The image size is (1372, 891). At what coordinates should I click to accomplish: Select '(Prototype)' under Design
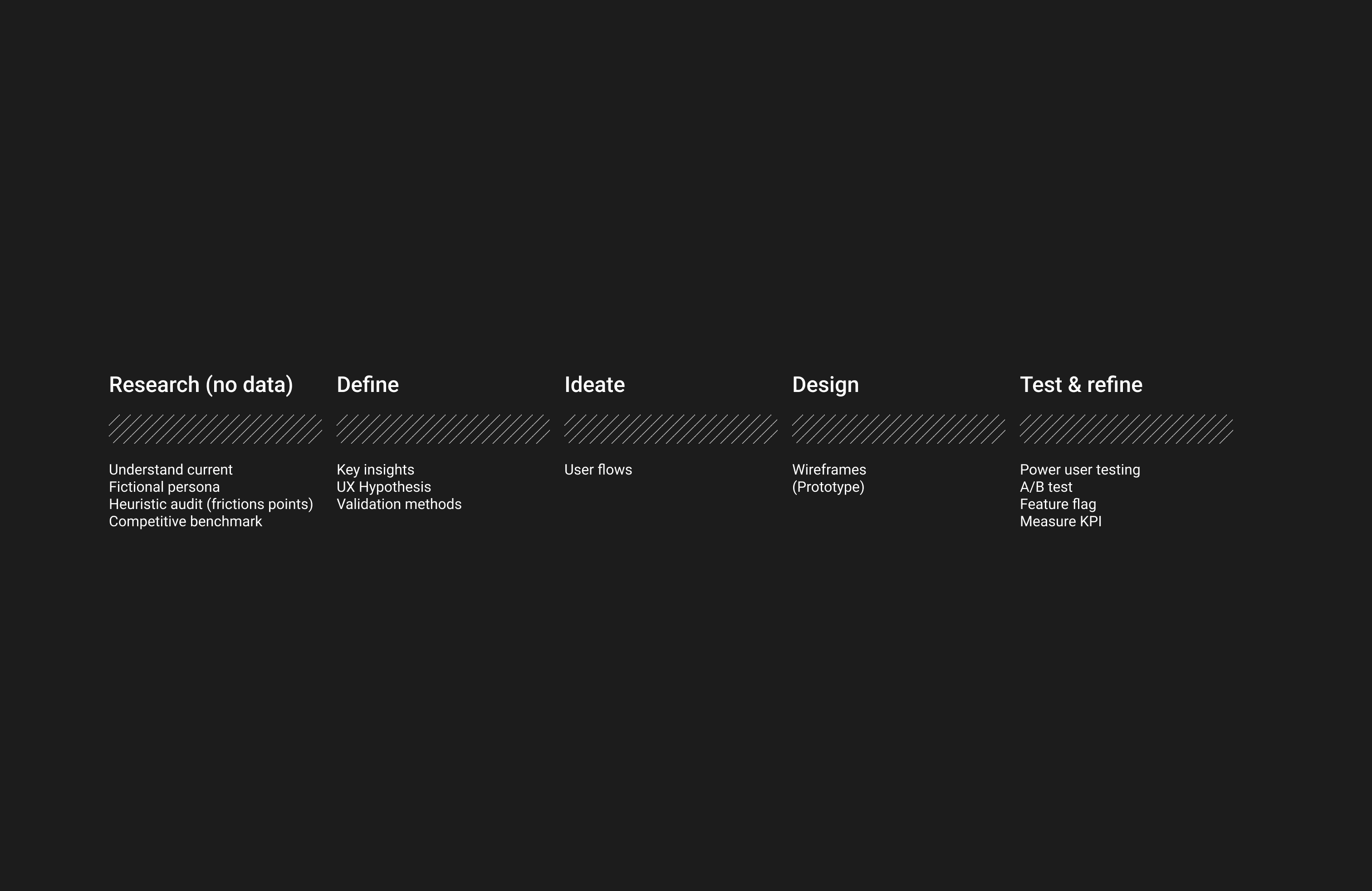pyautogui.click(x=828, y=487)
